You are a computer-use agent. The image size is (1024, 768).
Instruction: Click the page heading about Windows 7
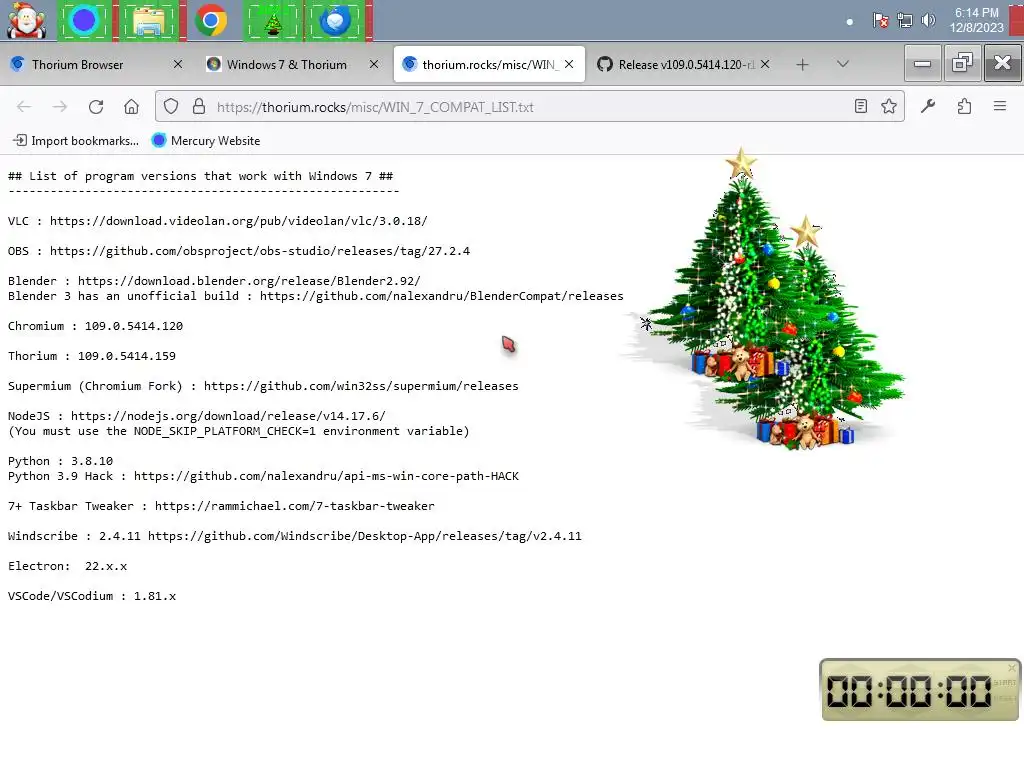(x=200, y=176)
